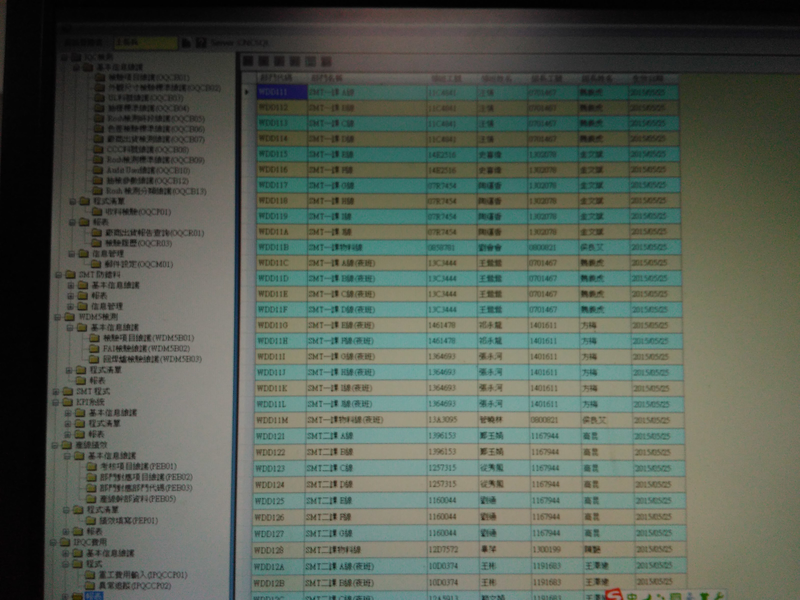
Task: Click the yellow input field in toolbar
Action: coord(146,43)
